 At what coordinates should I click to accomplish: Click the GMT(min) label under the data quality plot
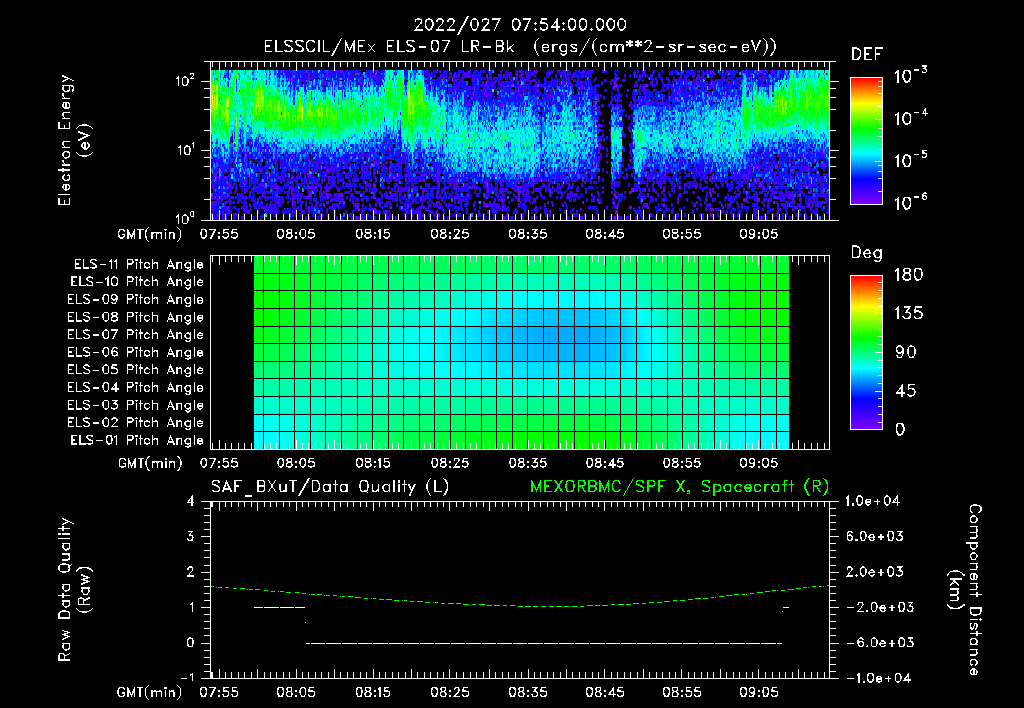150,692
